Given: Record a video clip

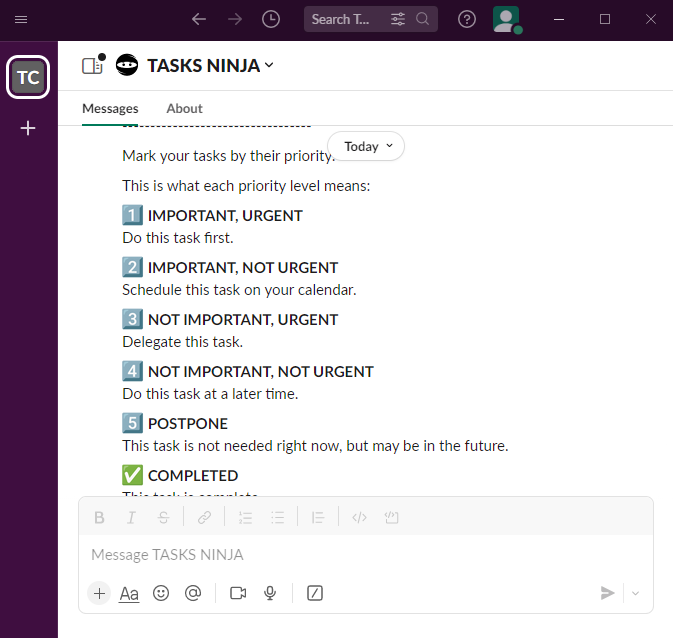Looking at the screenshot, I should [238, 593].
